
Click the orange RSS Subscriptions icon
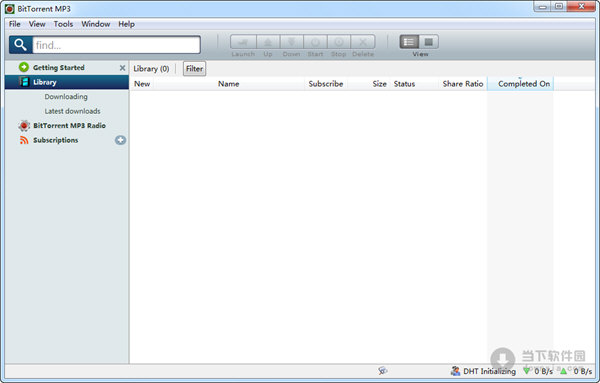coord(24,140)
